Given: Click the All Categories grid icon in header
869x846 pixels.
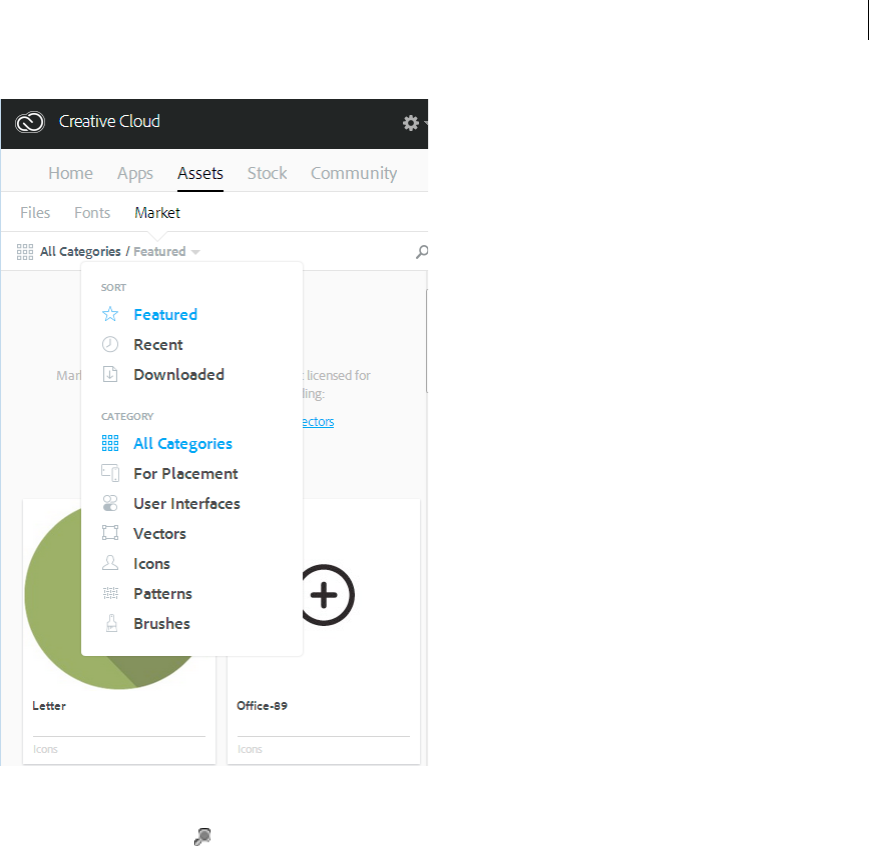Looking at the screenshot, I should pyautogui.click(x=25, y=252).
